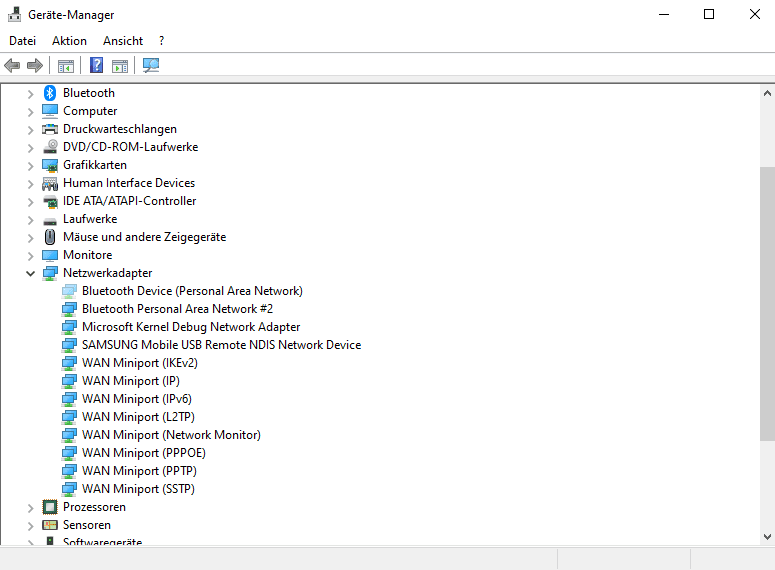775x570 pixels.
Task: Expand the Computer node
Action: click(x=31, y=112)
